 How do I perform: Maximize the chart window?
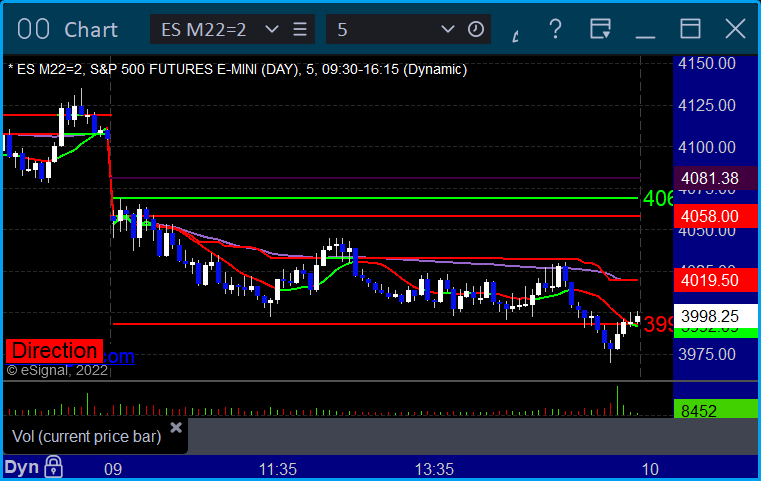(690, 29)
